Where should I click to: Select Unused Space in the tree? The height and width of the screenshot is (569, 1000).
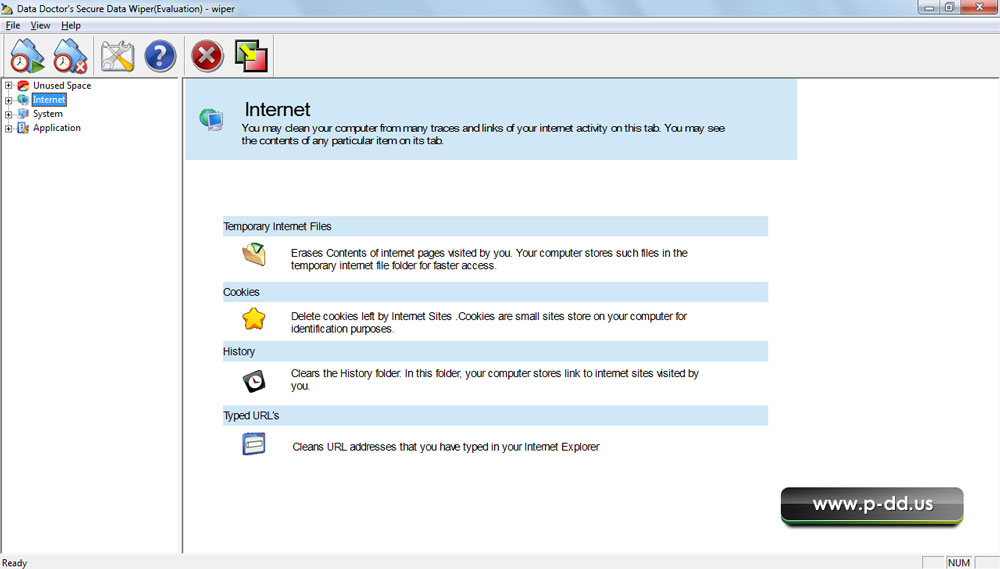click(62, 85)
